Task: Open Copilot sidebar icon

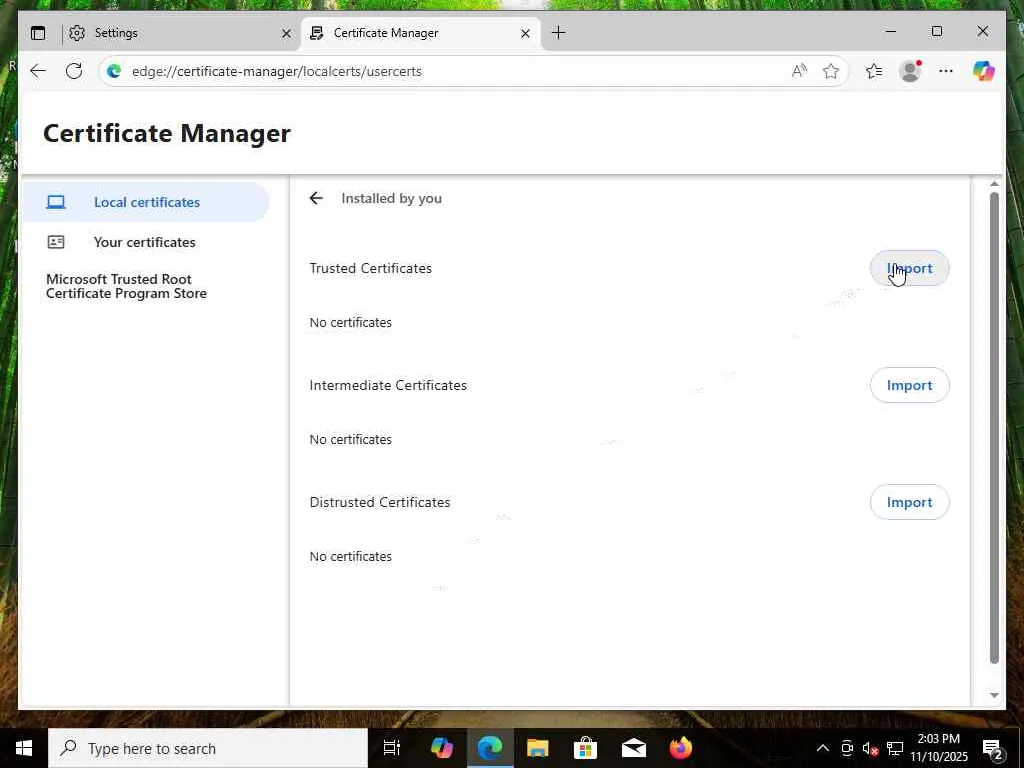Action: [984, 71]
